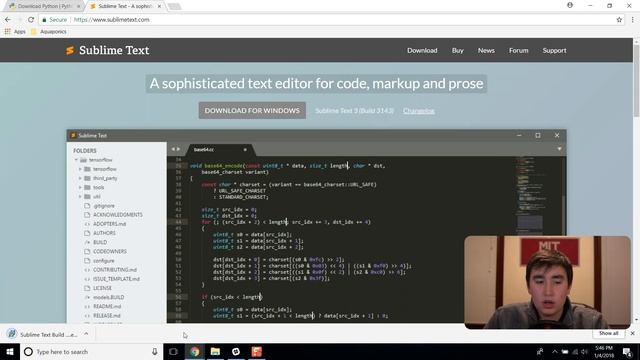640x360 pixels.
Task: Bookmark this page with star icon
Action: (619, 20)
